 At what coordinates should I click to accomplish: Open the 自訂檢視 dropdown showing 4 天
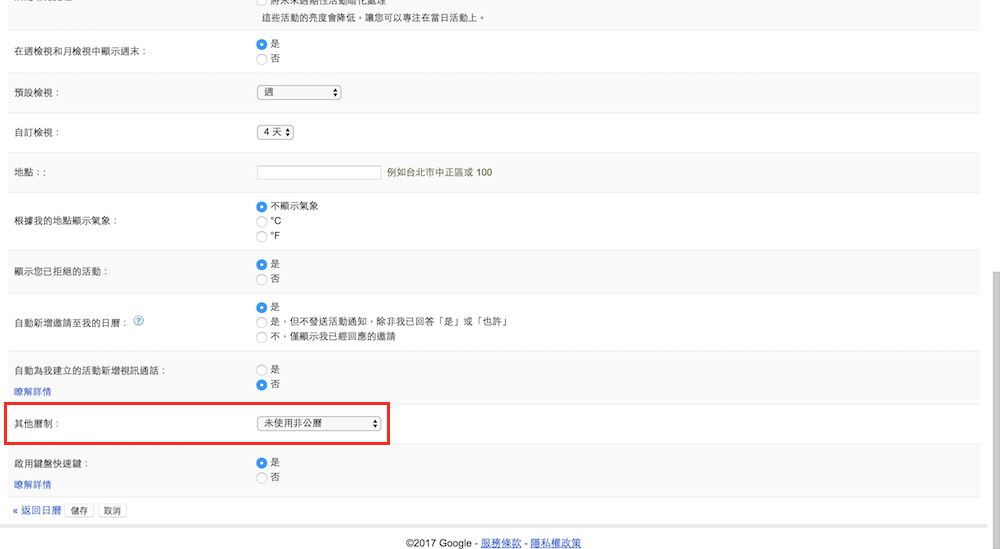tap(275, 132)
